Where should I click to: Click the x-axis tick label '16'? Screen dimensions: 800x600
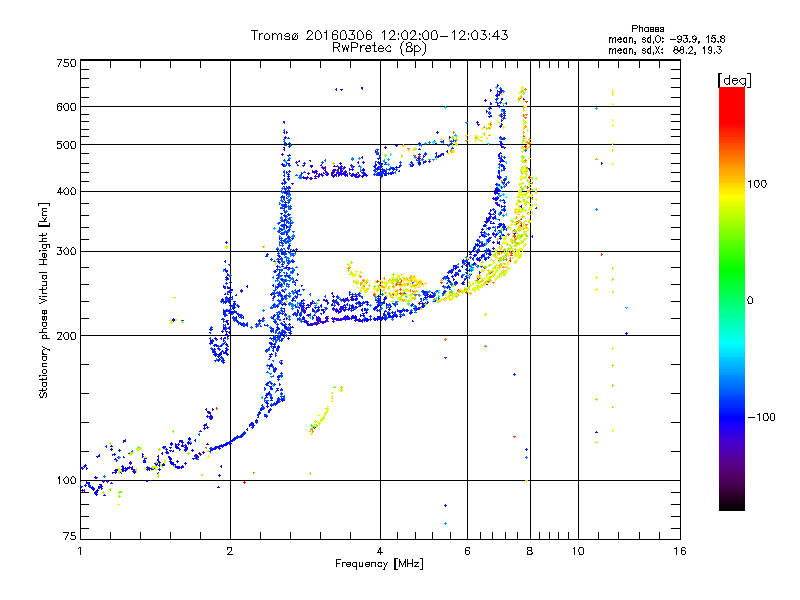pos(680,551)
